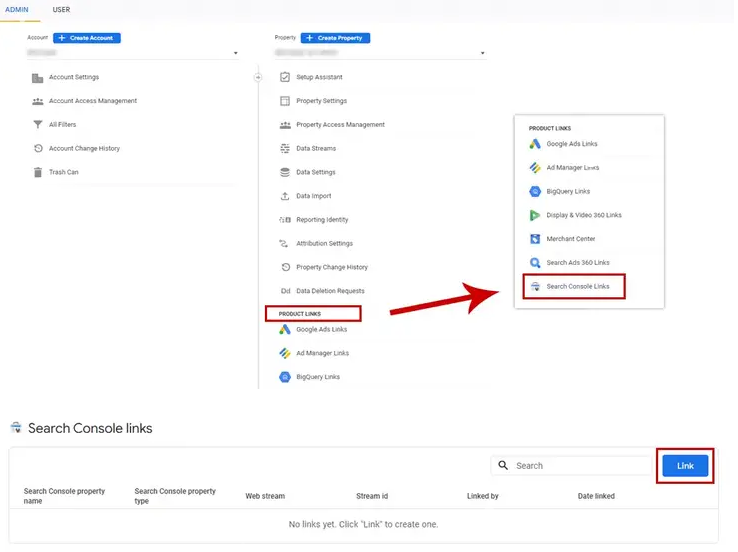This screenshot has width=738, height=552.
Task: Click the Search input field
Action: pyautogui.click(x=571, y=466)
